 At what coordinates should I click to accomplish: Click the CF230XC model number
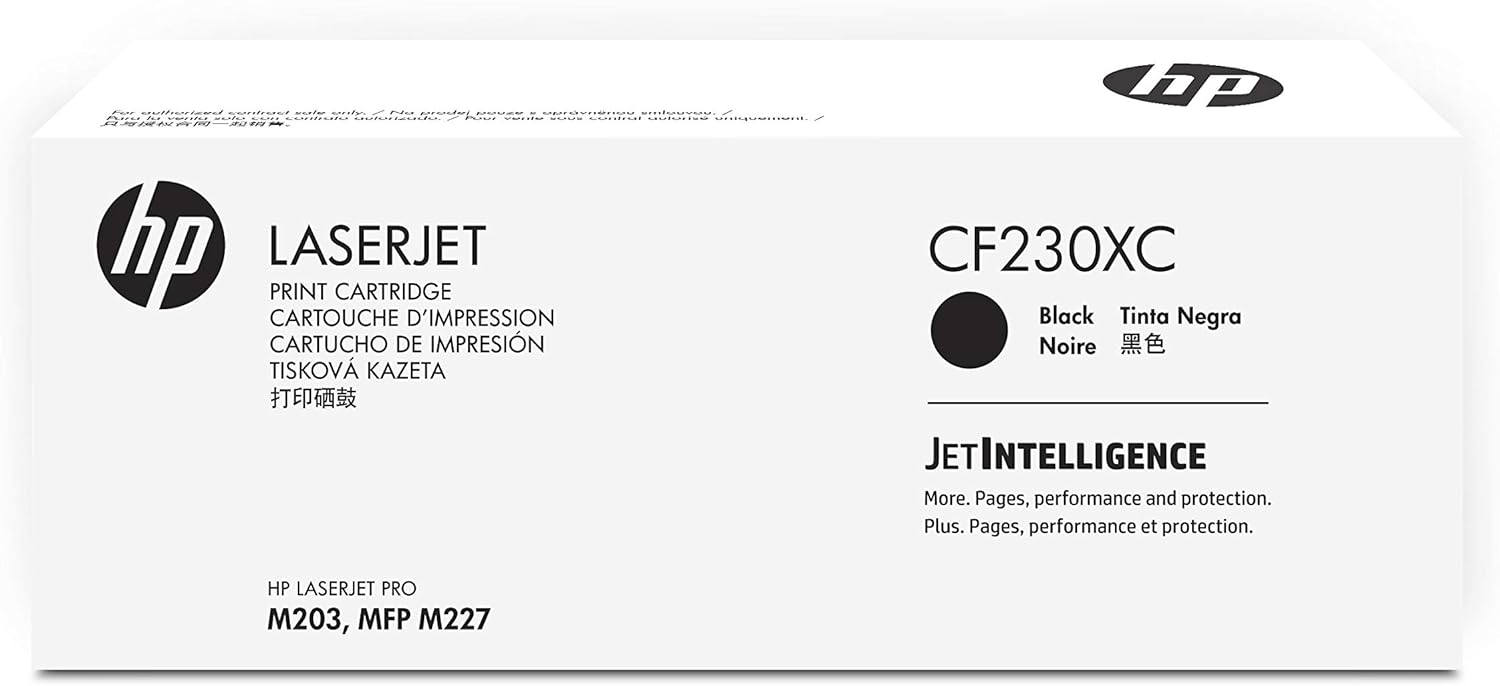tap(1052, 248)
